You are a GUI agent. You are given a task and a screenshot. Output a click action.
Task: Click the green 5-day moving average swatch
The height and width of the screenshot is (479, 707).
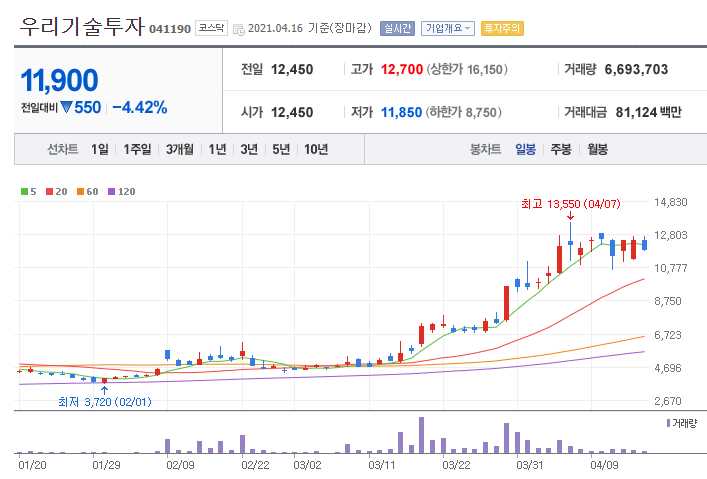(x=24, y=192)
